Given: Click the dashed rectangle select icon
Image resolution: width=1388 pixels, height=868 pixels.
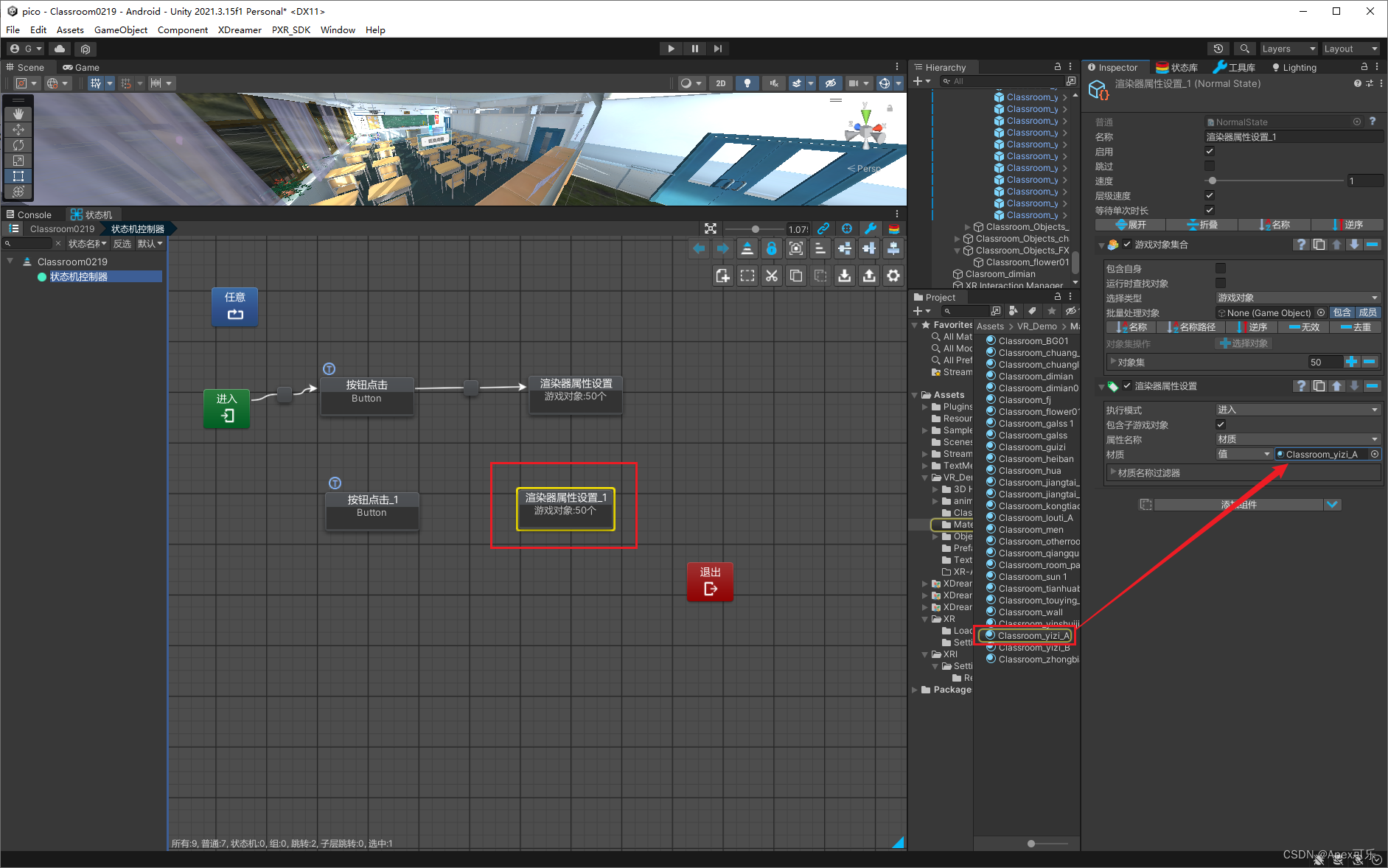Looking at the screenshot, I should [x=747, y=276].
